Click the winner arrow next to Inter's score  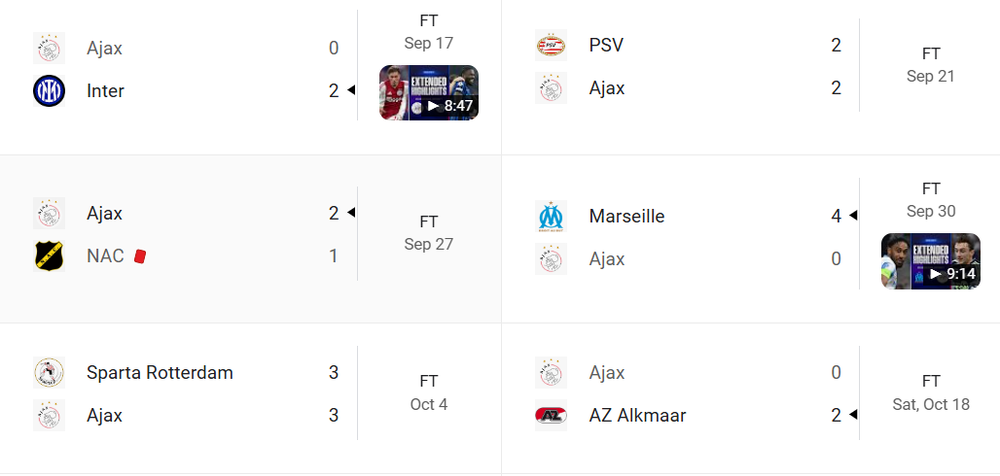[351, 91]
